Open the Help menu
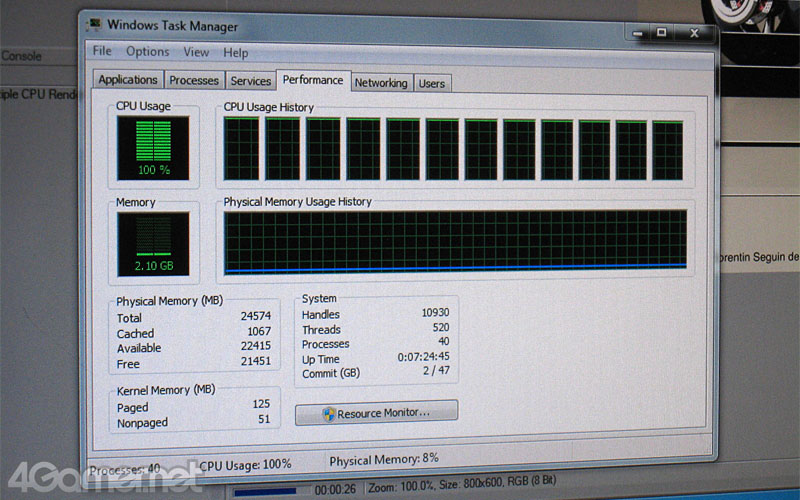 click(235, 53)
